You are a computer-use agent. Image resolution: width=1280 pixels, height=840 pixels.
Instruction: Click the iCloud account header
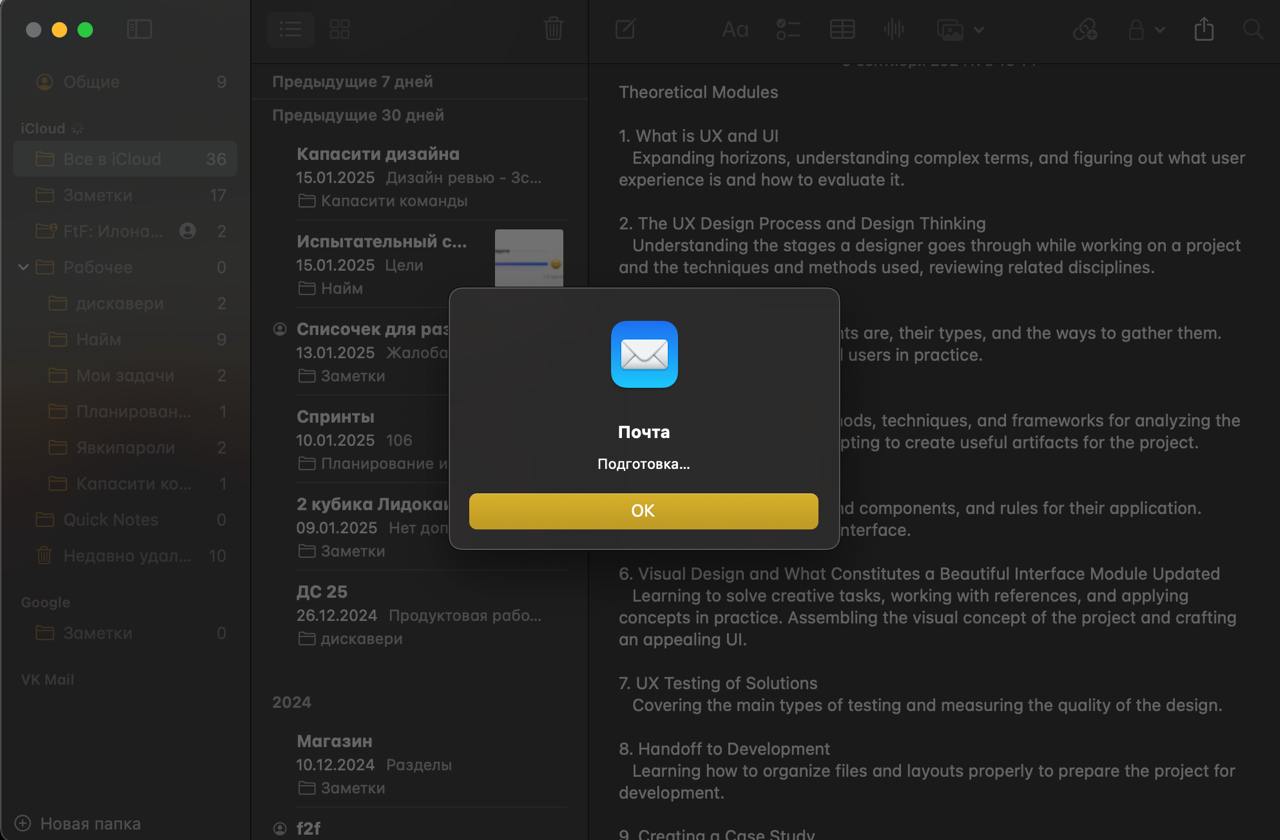click(43, 128)
